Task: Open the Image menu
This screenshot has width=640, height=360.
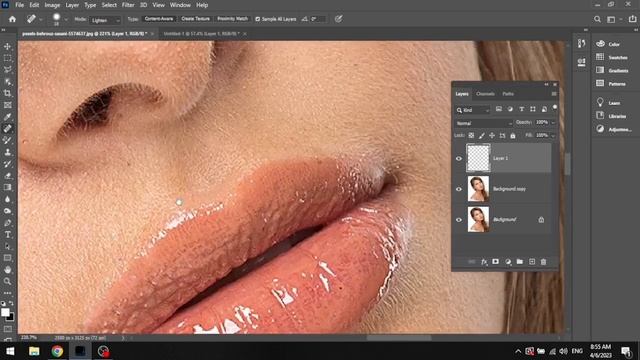Action: (x=52, y=5)
